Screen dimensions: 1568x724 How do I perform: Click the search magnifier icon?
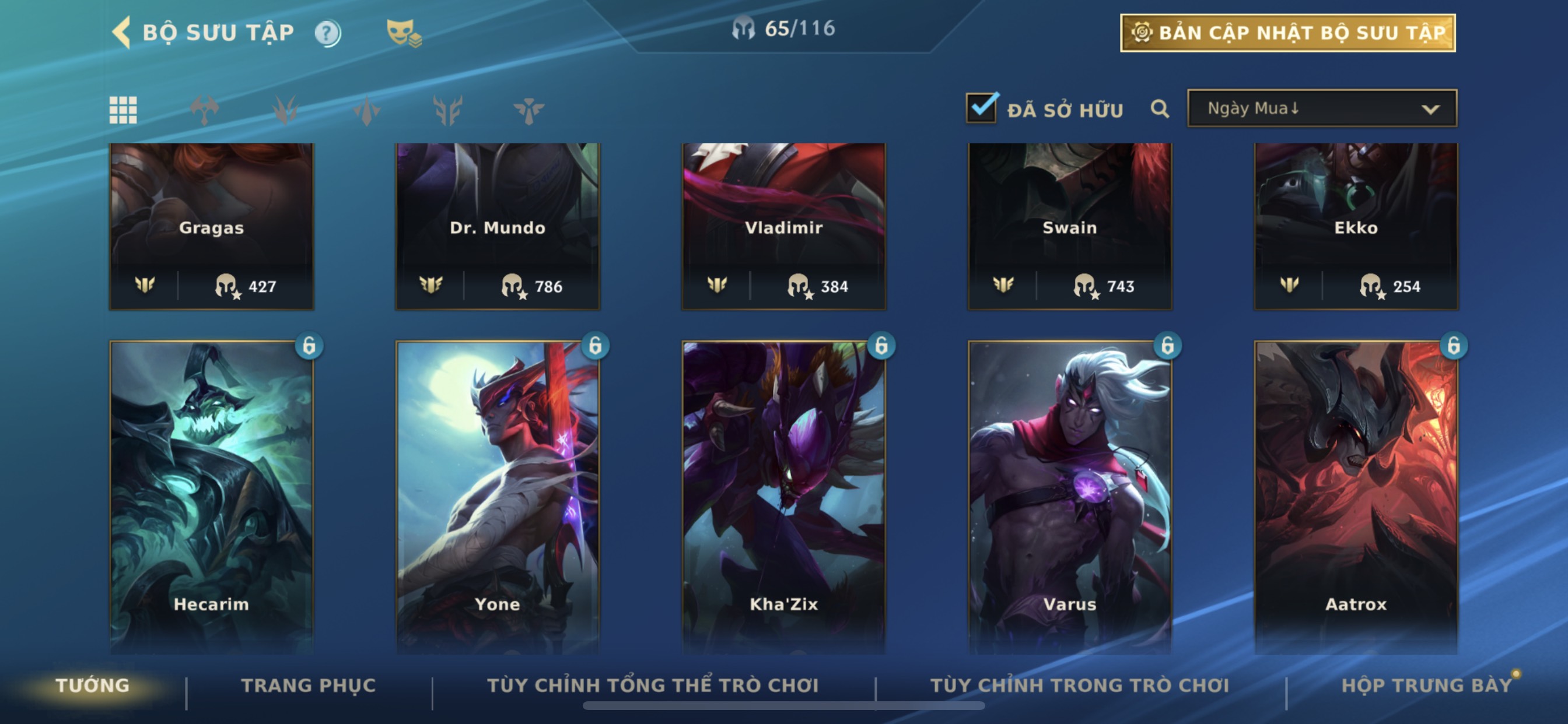(1160, 109)
